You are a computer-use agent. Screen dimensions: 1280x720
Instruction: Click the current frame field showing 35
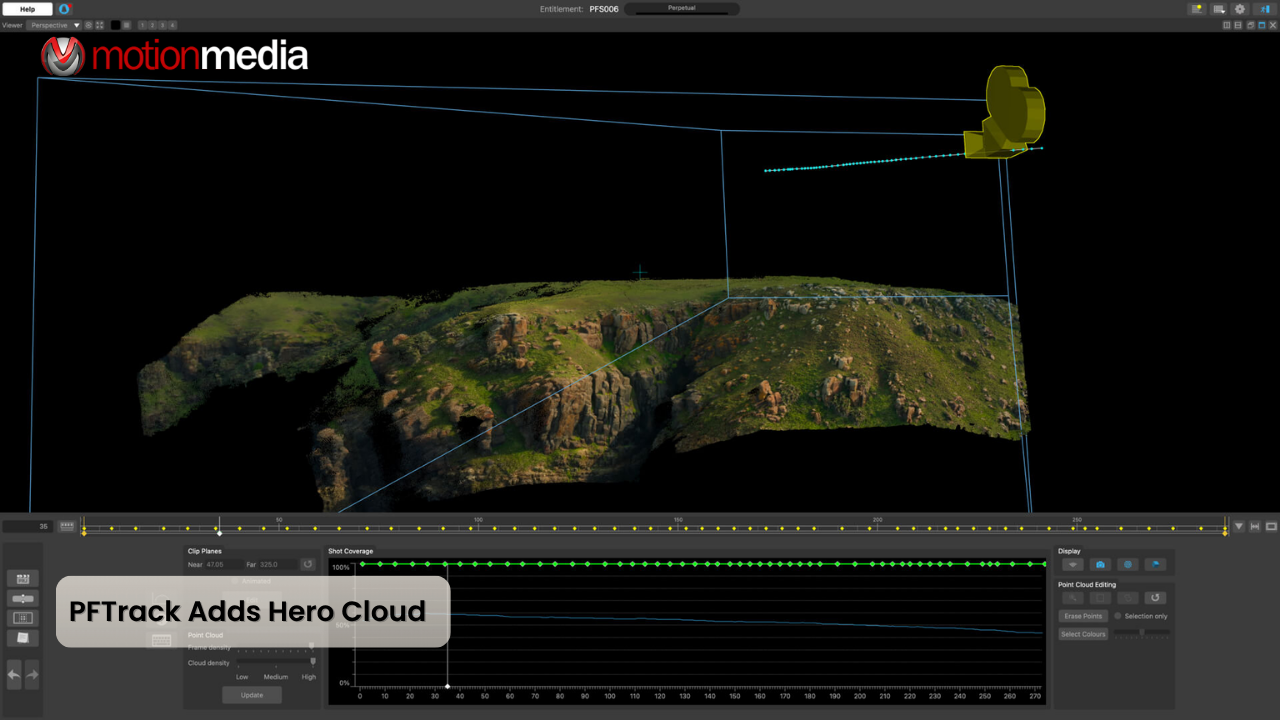point(28,526)
